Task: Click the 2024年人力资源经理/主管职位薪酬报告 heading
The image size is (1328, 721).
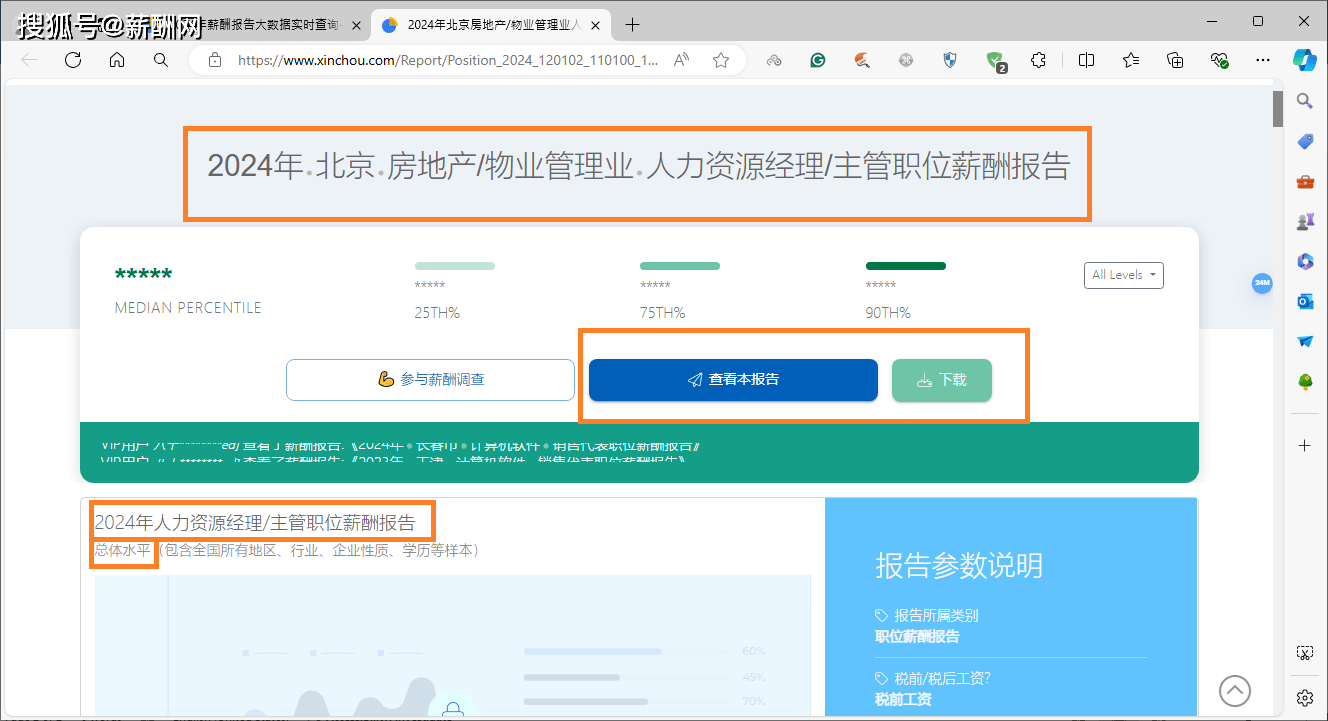Action: (x=255, y=522)
